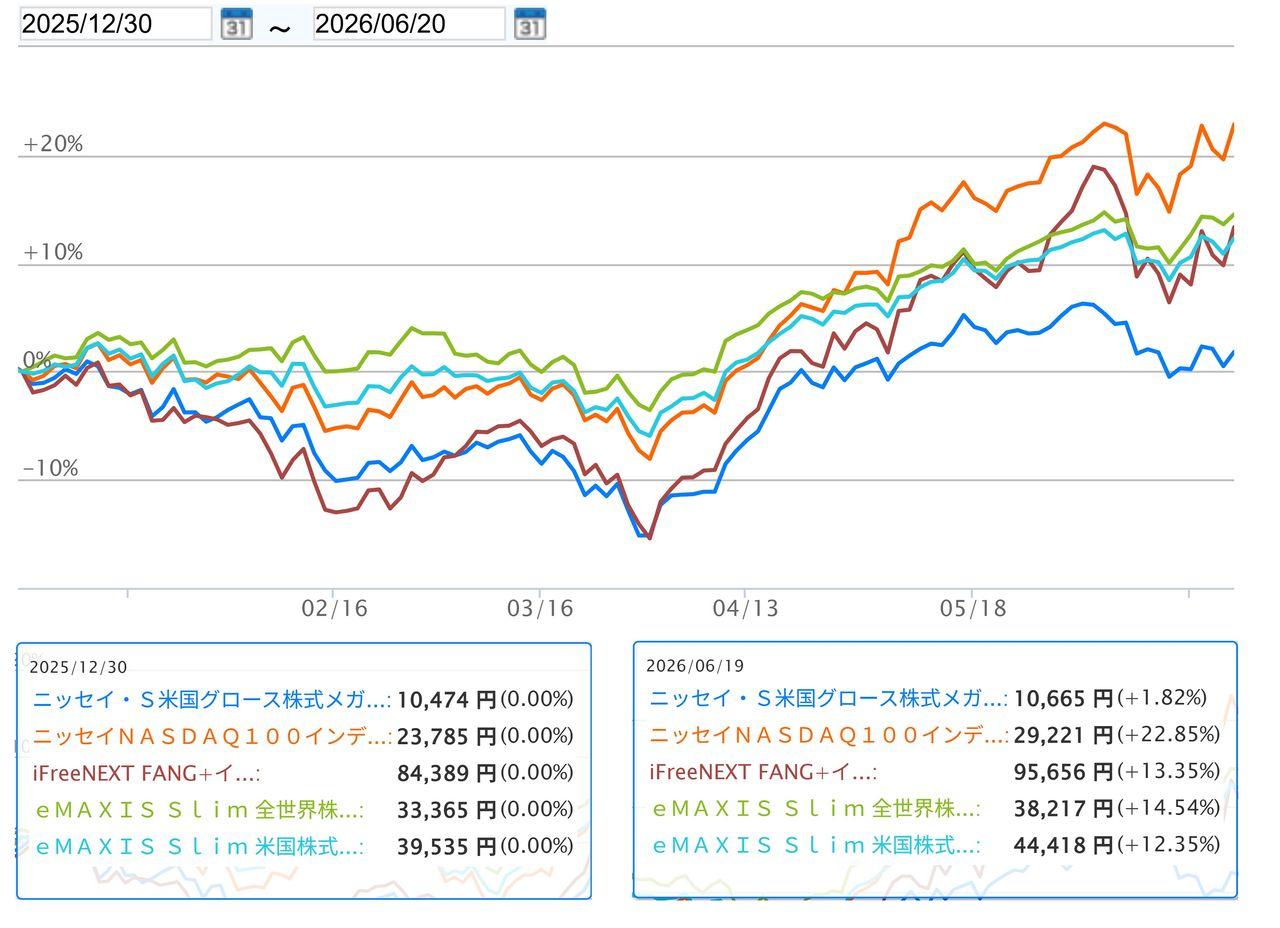Click the 0% axis label
The image size is (1280, 928).
click(x=37, y=360)
